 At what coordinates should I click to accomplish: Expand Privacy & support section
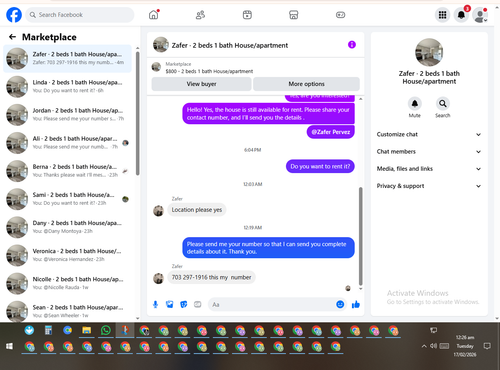[429, 186]
